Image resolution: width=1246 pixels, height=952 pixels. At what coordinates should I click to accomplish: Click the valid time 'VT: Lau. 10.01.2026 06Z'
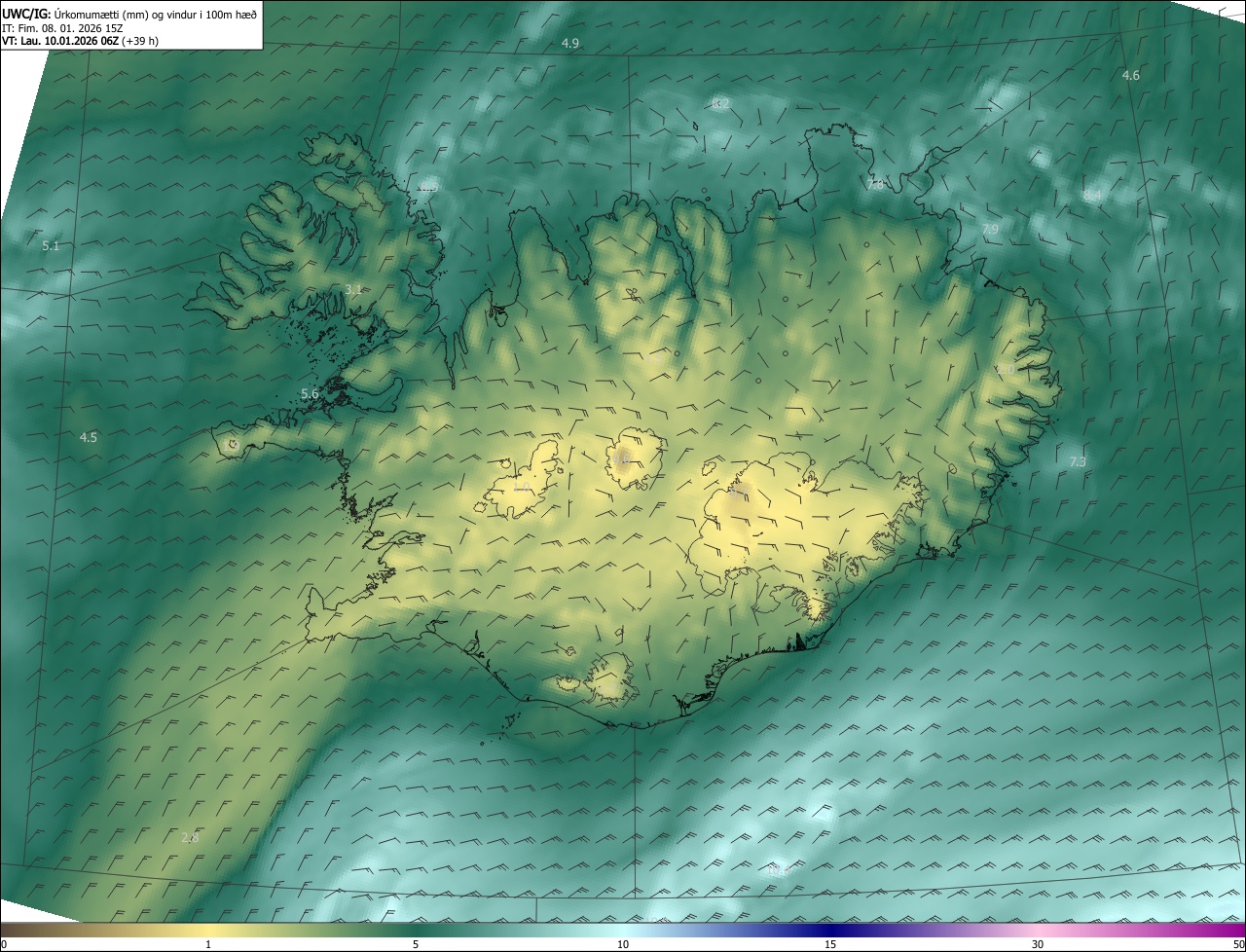[x=58, y=40]
